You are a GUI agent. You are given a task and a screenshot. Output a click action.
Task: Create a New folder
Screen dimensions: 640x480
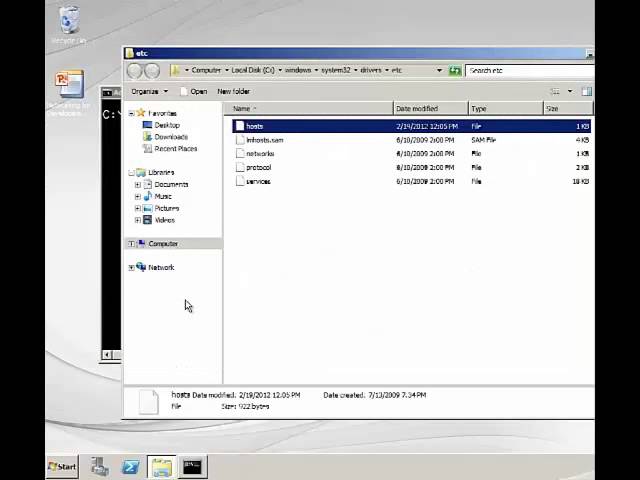(233, 91)
